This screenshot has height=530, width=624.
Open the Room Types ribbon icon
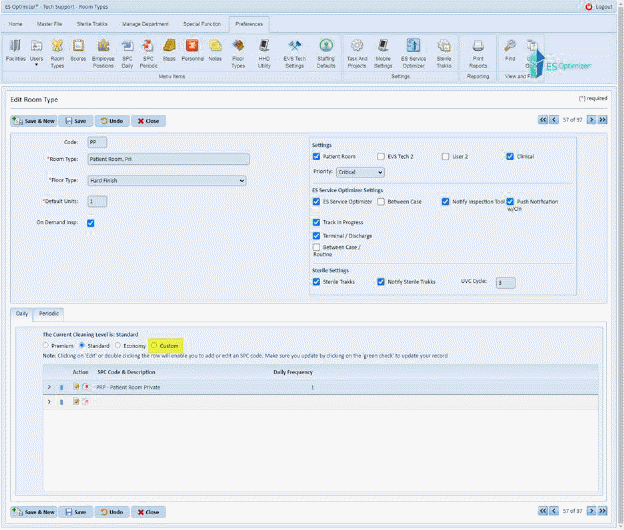57,54
